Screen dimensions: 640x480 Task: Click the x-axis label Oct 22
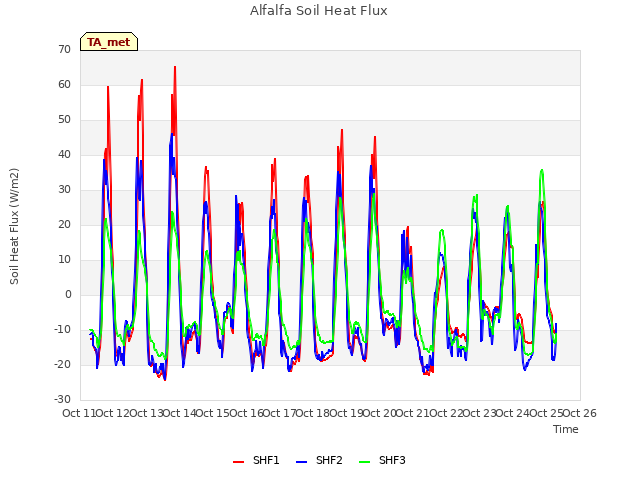(x=446, y=413)
